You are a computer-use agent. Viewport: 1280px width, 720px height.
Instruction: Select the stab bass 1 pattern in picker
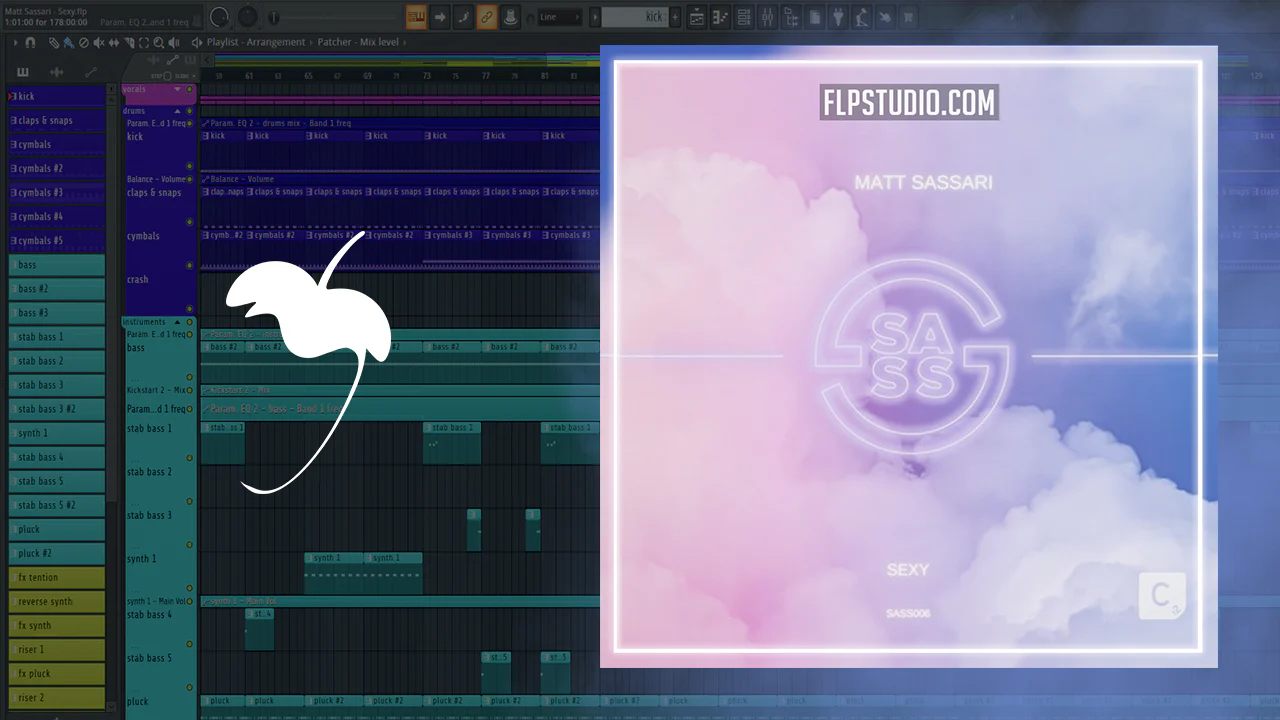pyautogui.click(x=56, y=337)
